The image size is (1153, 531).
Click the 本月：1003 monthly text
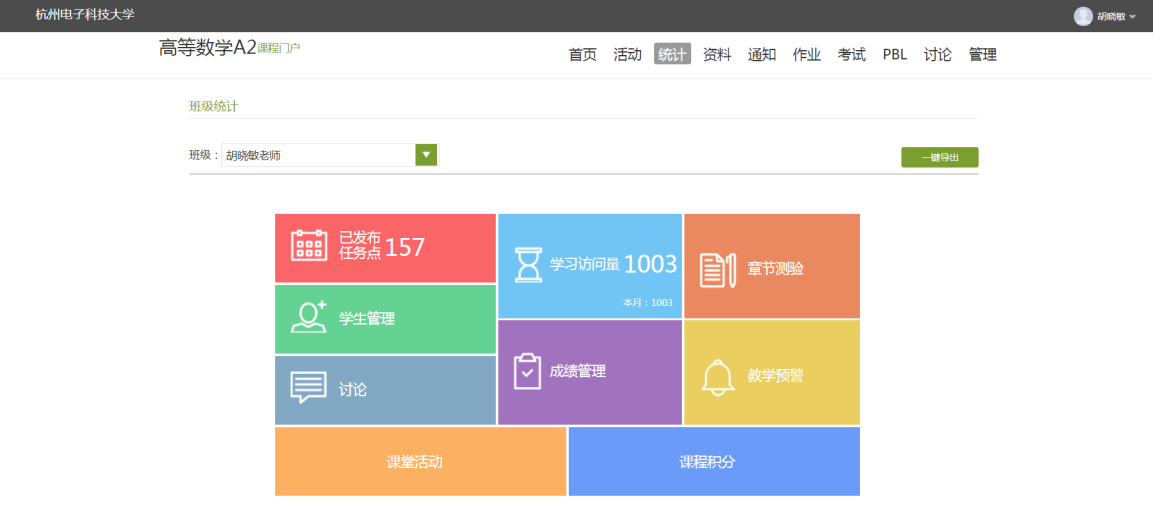648,302
